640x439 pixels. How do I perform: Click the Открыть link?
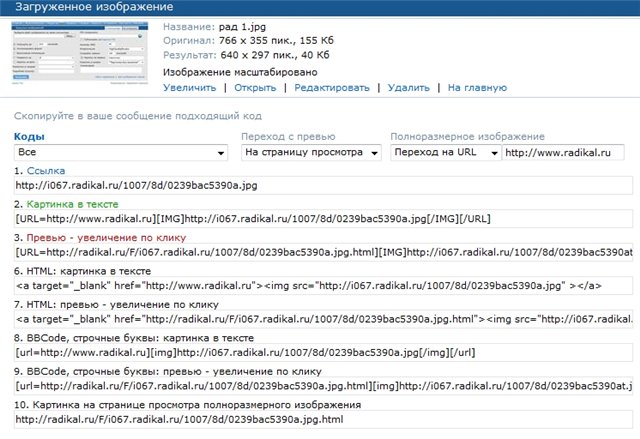tap(255, 88)
